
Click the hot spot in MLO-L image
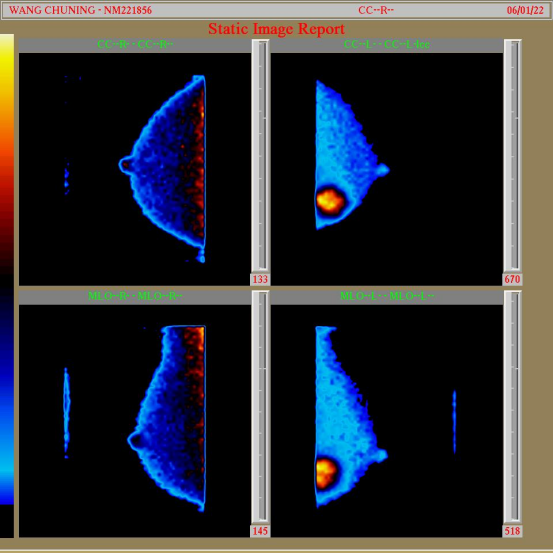[x=325, y=473]
